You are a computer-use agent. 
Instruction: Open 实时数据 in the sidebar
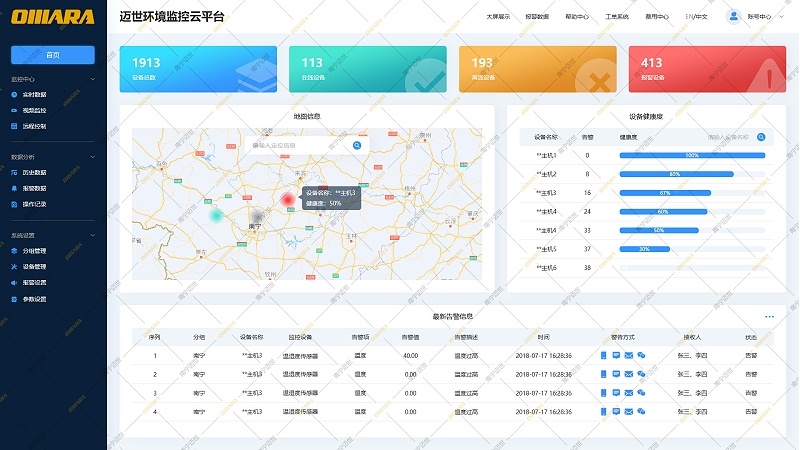34,94
